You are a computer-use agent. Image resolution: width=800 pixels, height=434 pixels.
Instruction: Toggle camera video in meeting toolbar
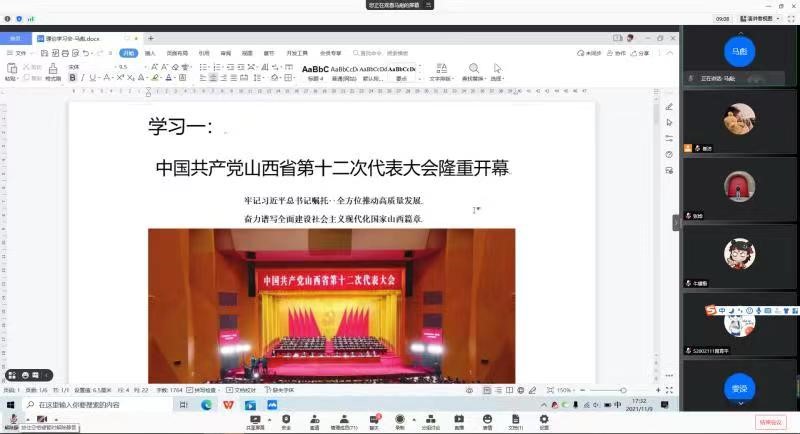[43, 420]
